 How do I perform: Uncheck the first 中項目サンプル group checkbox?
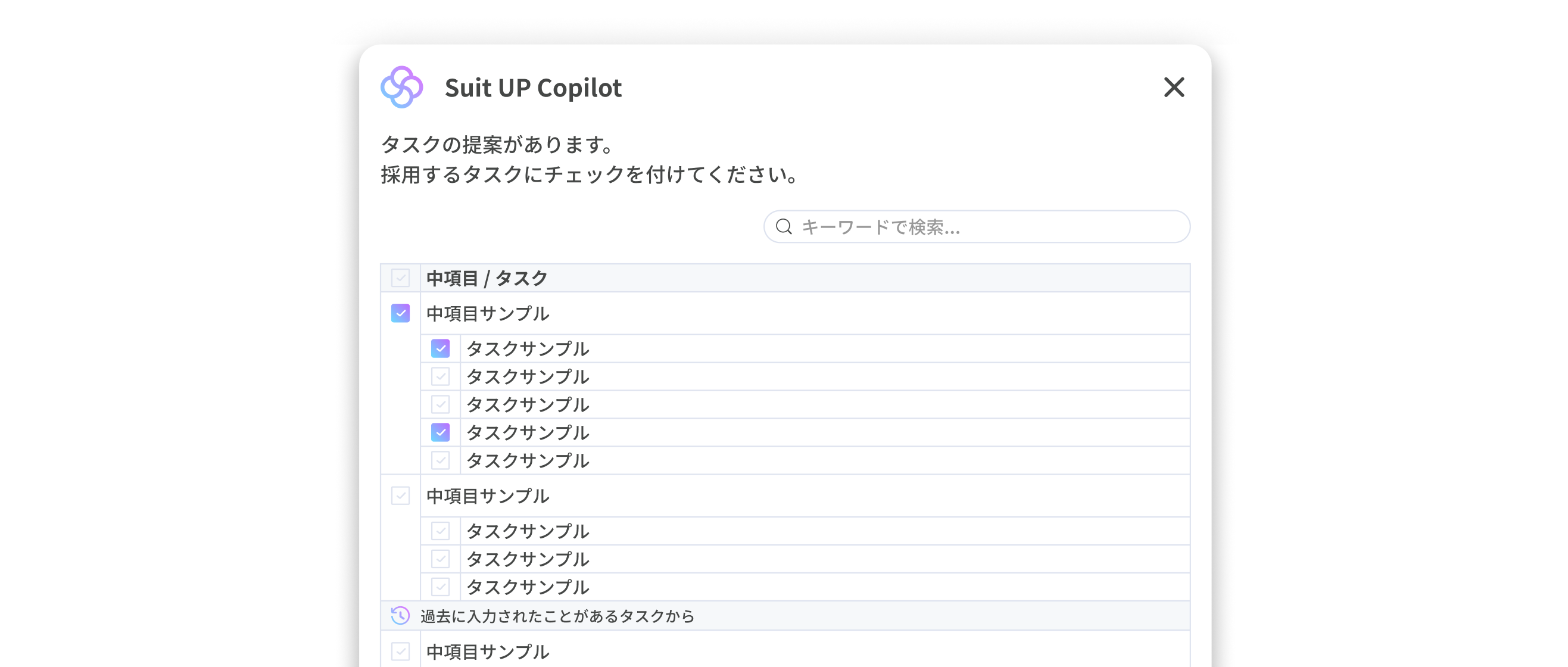point(400,313)
